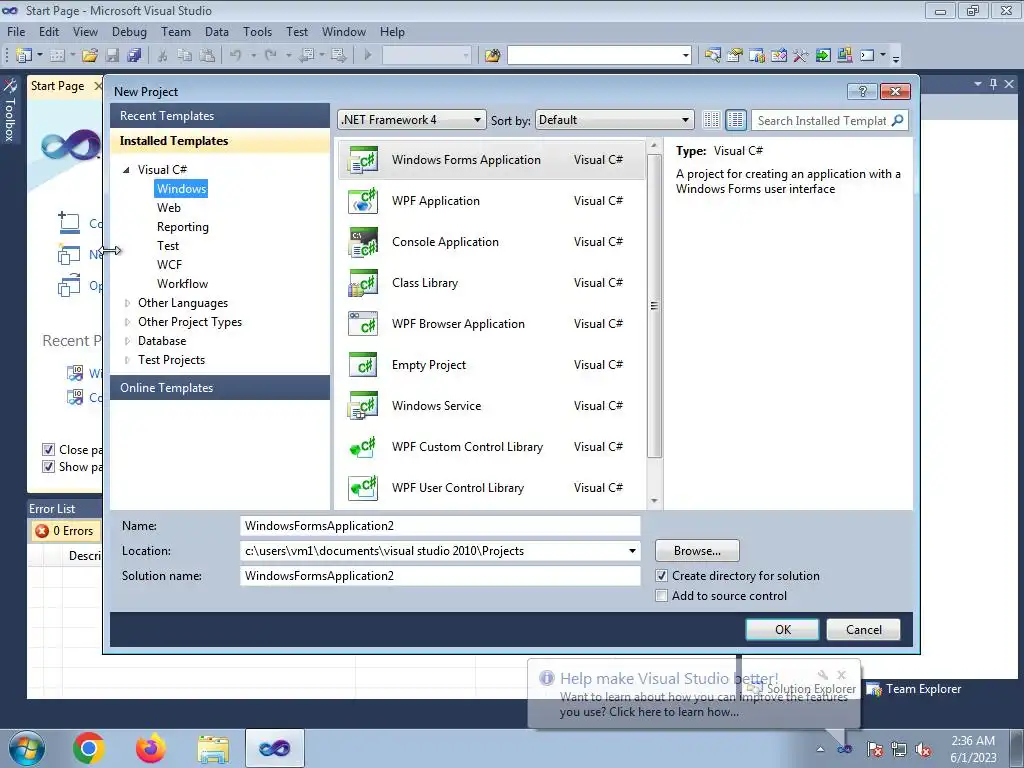Screen dimensions: 1024x768
Task: Open Solution Explorer from toolbar icon
Action: (712, 56)
